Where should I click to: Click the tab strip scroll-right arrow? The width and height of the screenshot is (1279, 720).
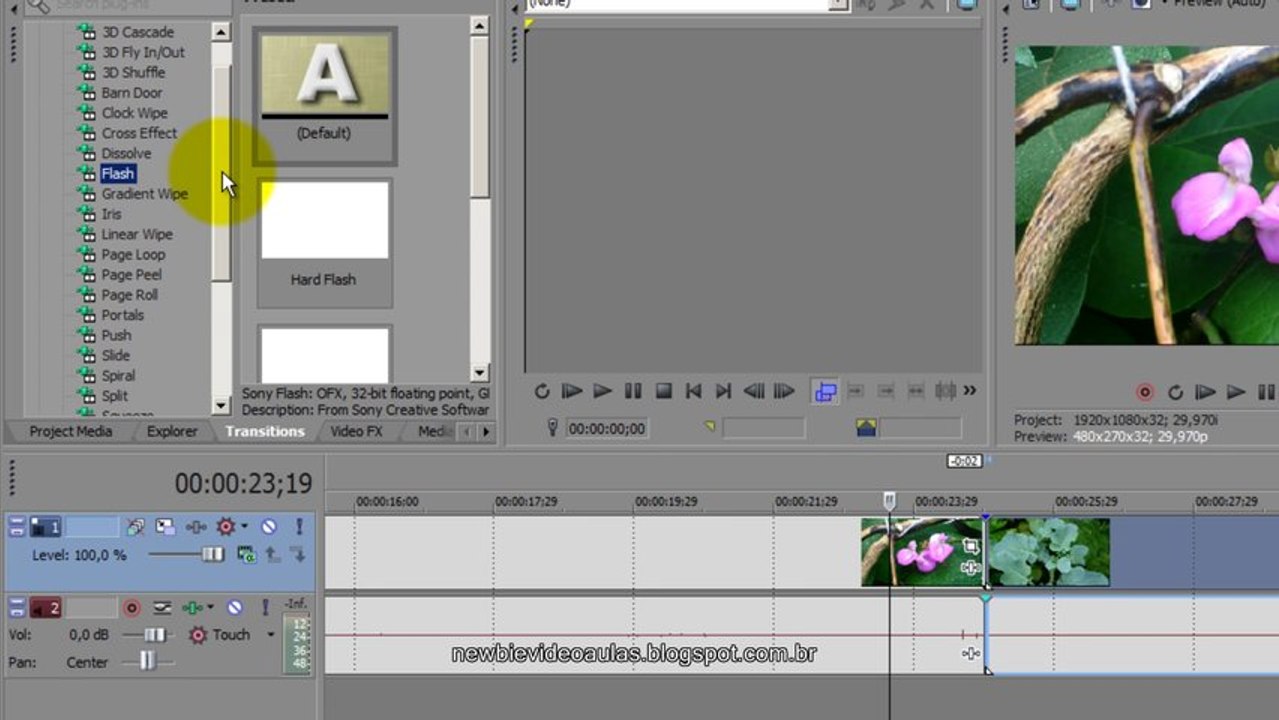[486, 432]
